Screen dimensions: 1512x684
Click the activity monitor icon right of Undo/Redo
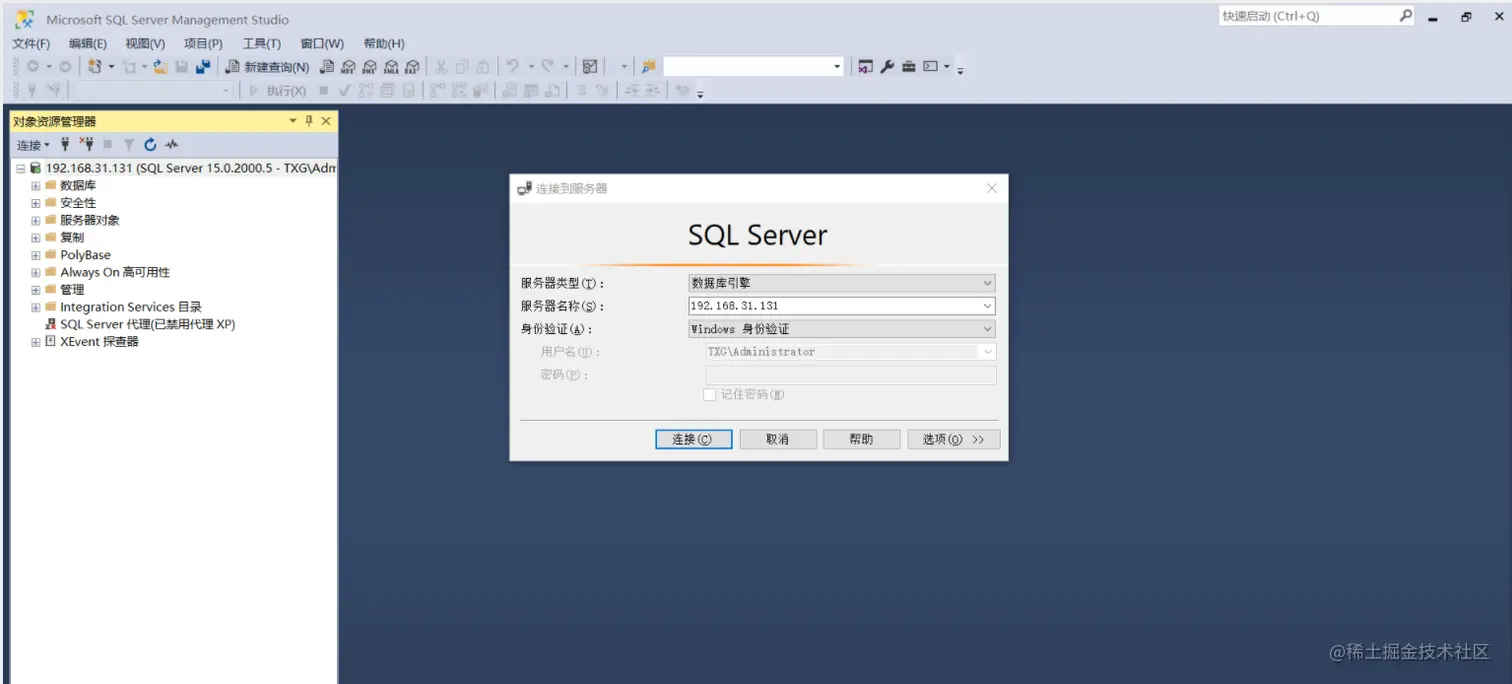pyautogui.click(x=590, y=67)
